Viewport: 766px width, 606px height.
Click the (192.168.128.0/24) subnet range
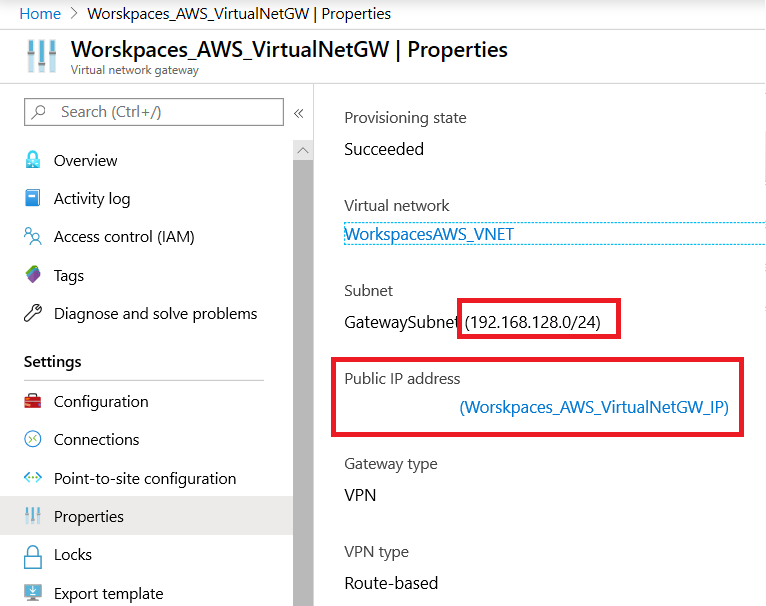[532, 322]
